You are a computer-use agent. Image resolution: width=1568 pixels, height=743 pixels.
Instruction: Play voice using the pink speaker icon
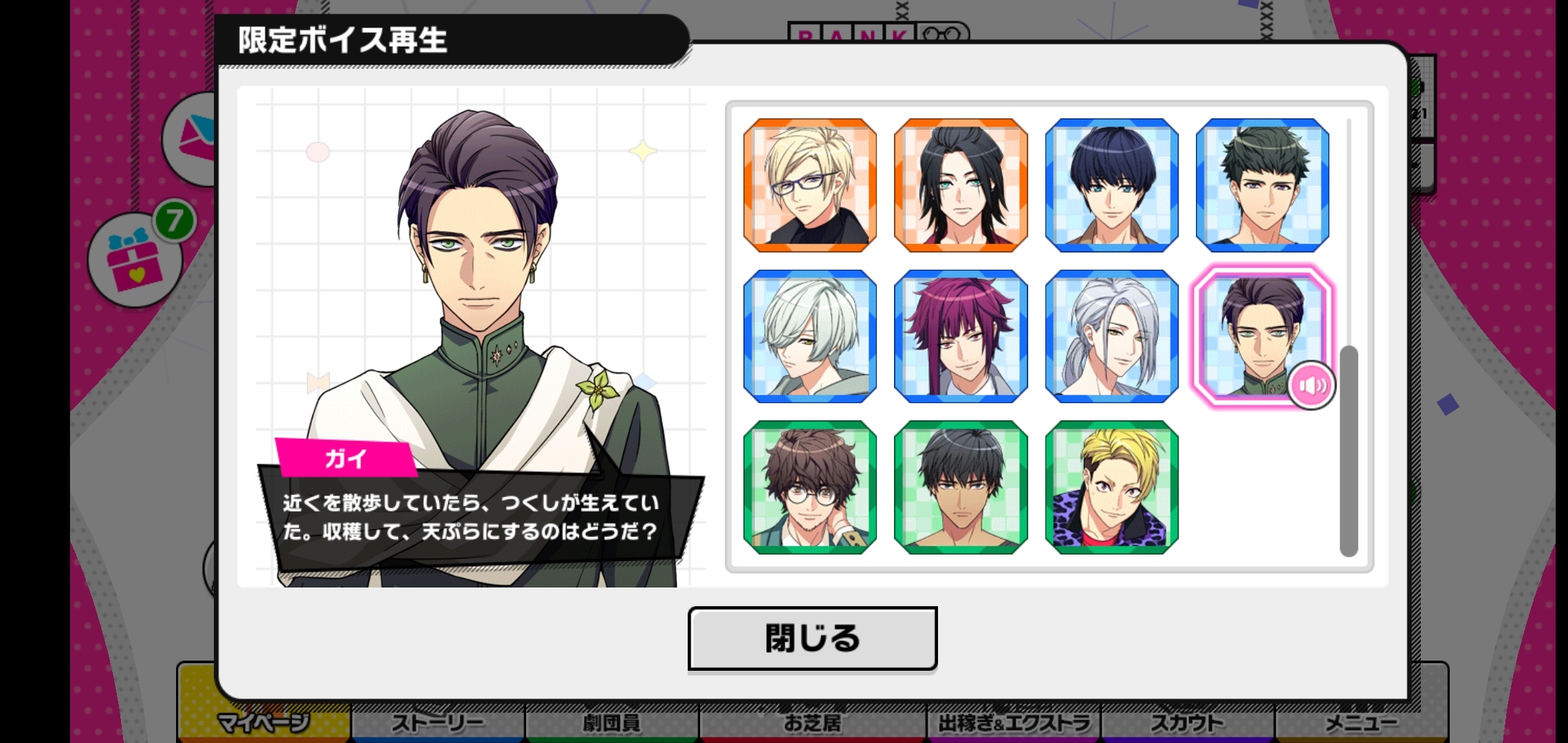(x=1311, y=385)
